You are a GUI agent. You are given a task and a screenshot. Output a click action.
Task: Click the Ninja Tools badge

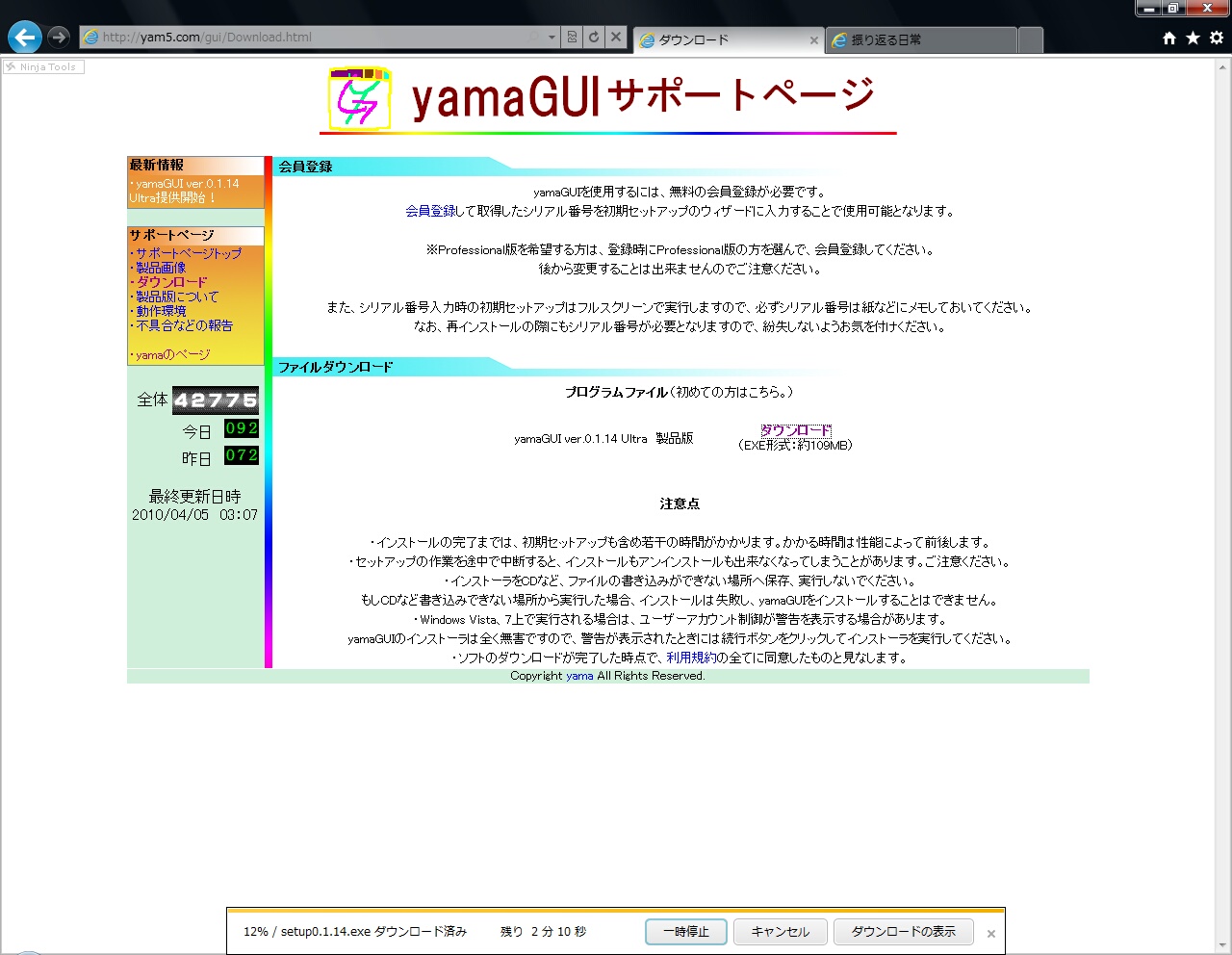pyautogui.click(x=43, y=66)
